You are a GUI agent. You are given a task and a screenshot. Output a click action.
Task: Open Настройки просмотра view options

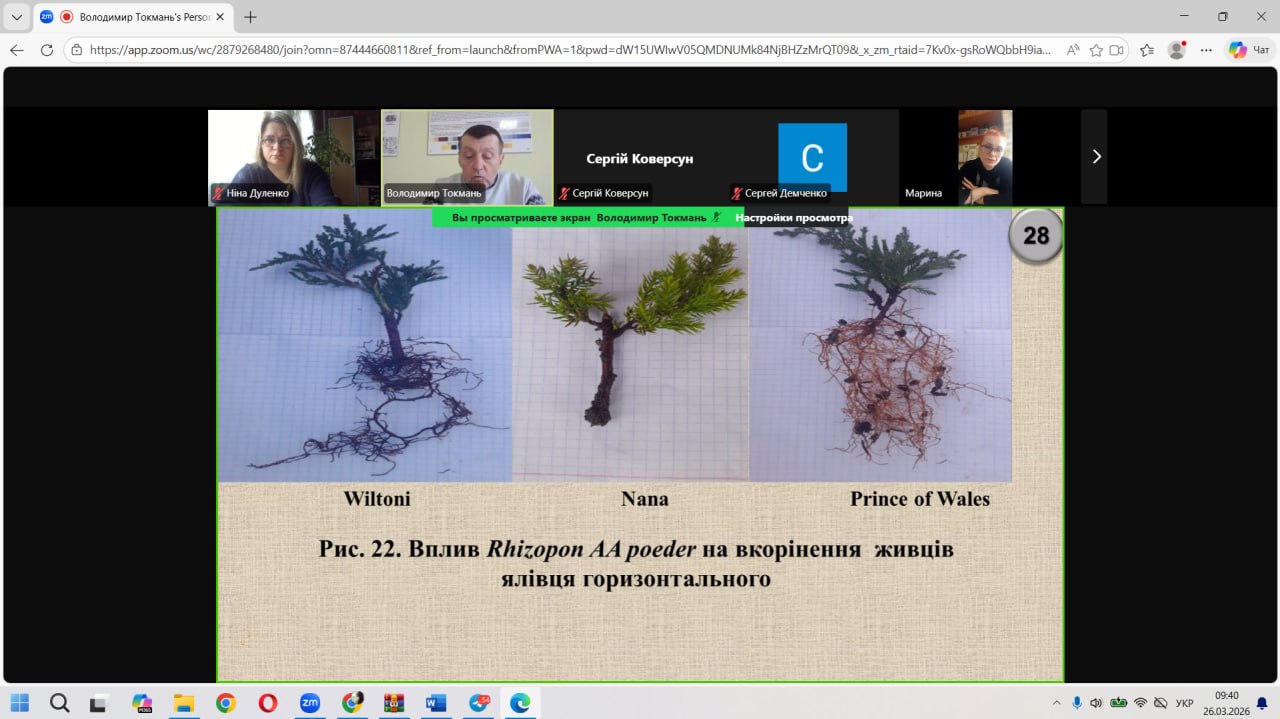pyautogui.click(x=794, y=217)
